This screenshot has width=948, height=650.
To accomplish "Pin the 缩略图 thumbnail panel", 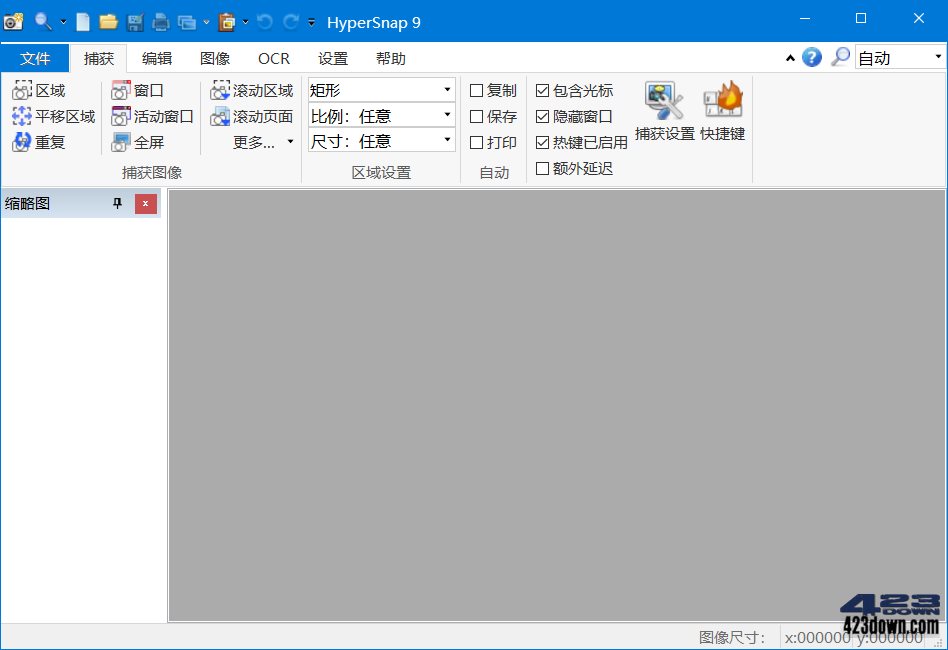I will pos(117,204).
